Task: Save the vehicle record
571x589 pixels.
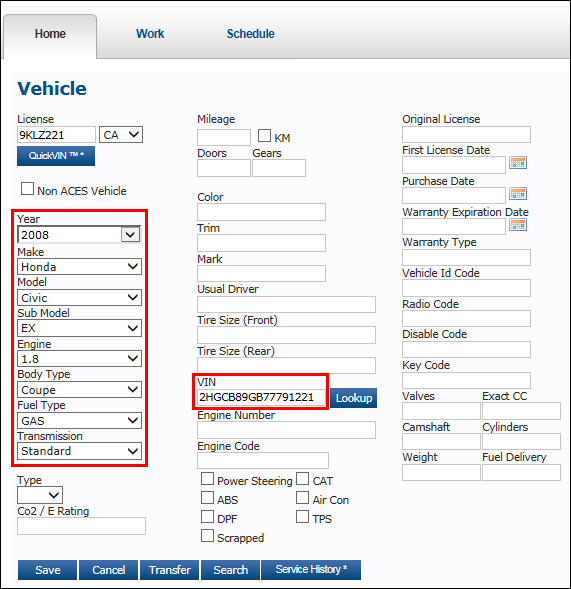Action: click(47, 570)
